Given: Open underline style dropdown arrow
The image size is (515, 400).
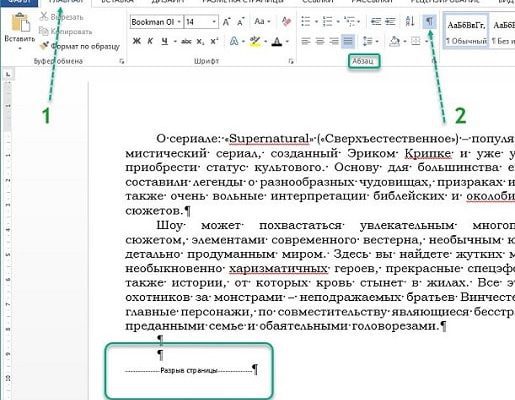Looking at the screenshot, I should pos(175,42).
